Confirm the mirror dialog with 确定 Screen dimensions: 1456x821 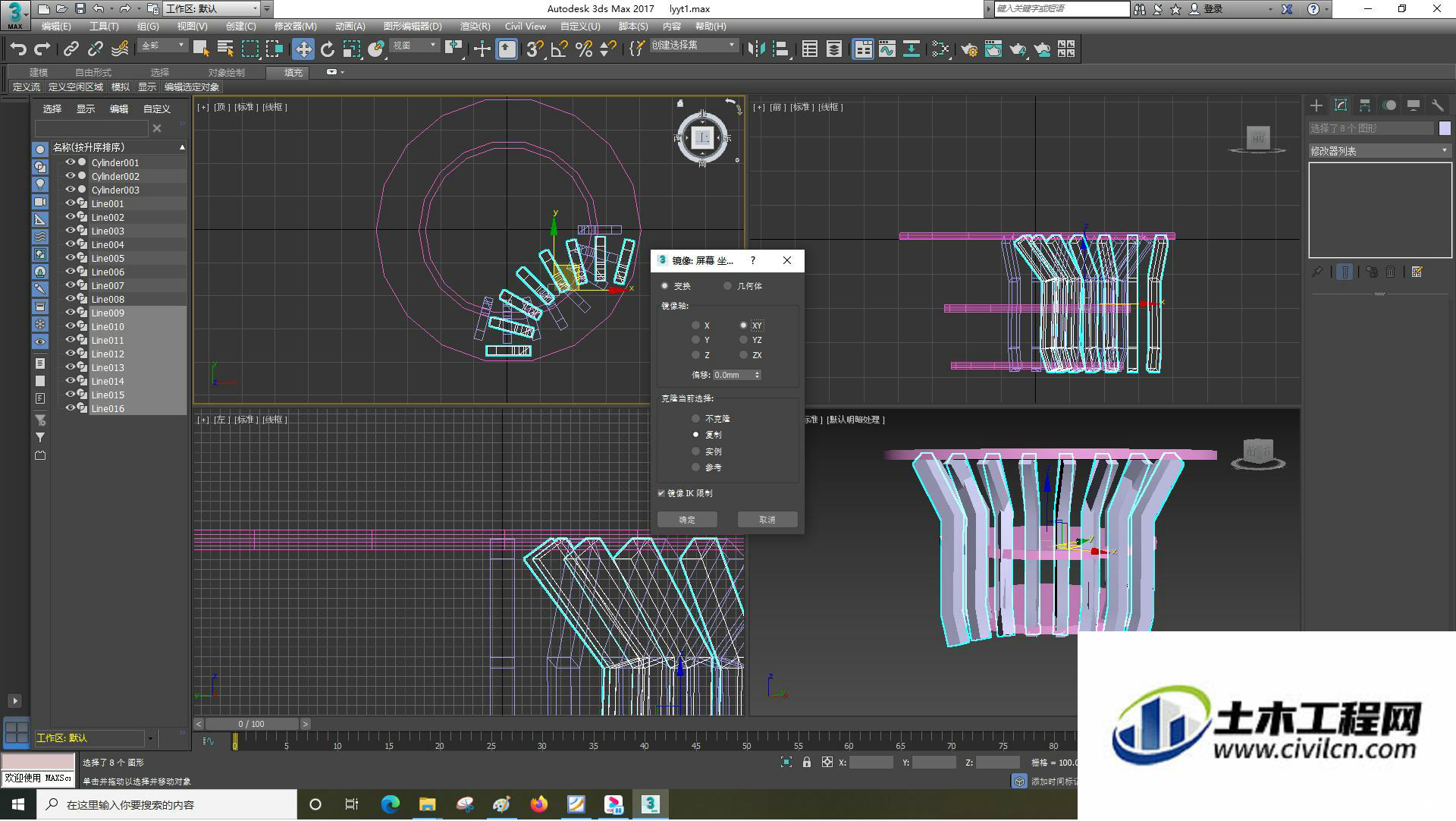687,520
